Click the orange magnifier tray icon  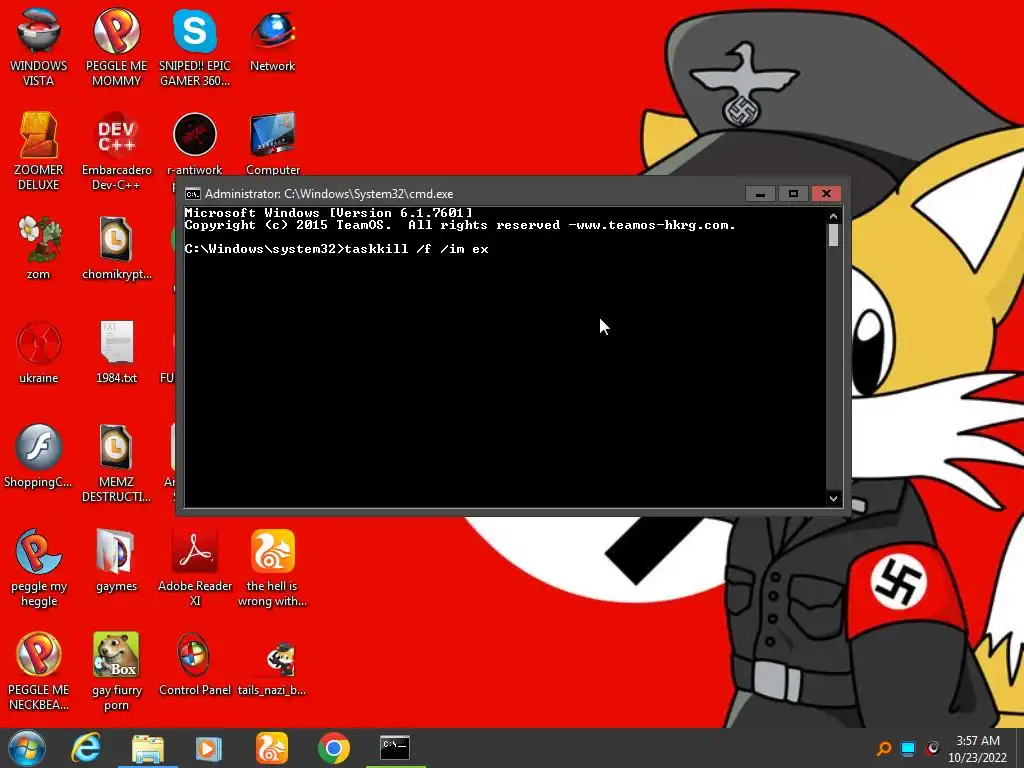884,748
